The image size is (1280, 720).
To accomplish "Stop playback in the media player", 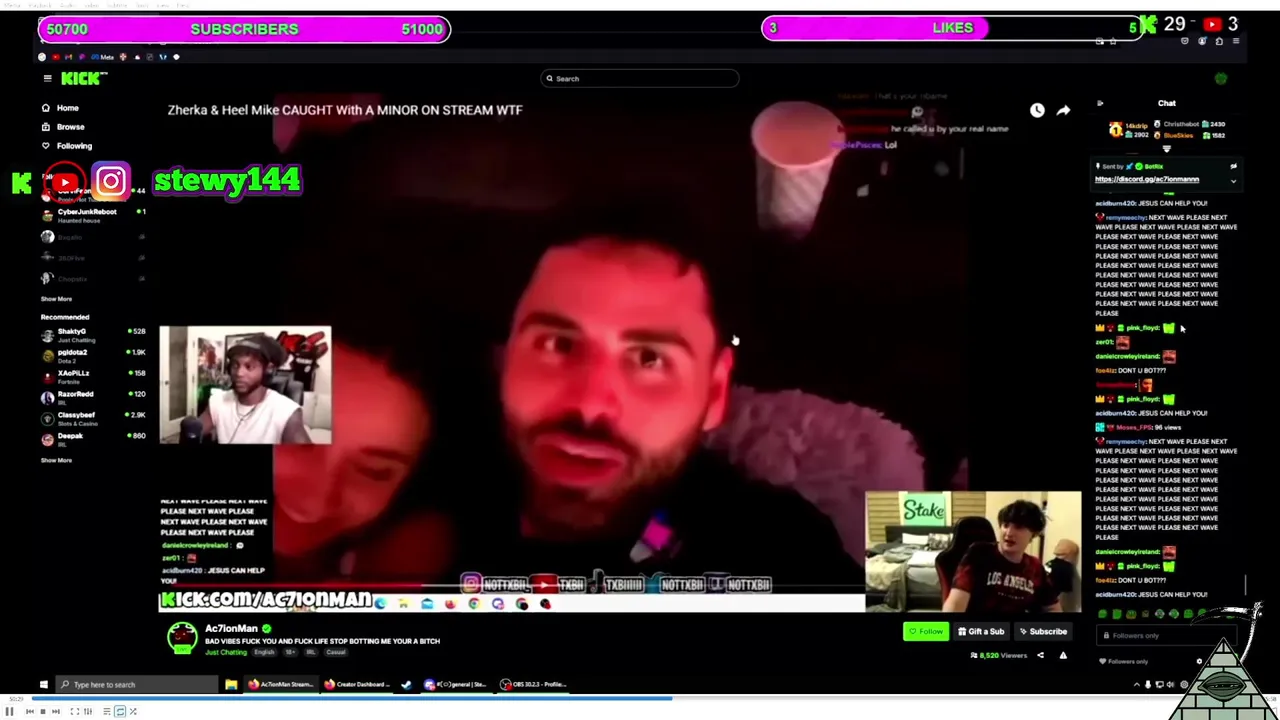I will pos(42,711).
